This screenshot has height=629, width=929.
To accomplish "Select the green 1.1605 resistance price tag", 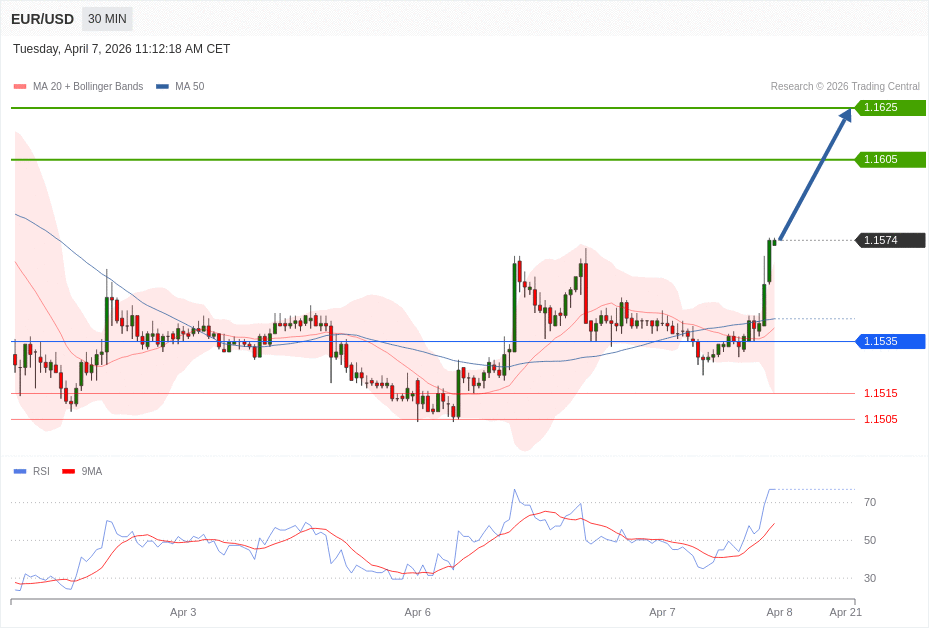I will pyautogui.click(x=890, y=160).
